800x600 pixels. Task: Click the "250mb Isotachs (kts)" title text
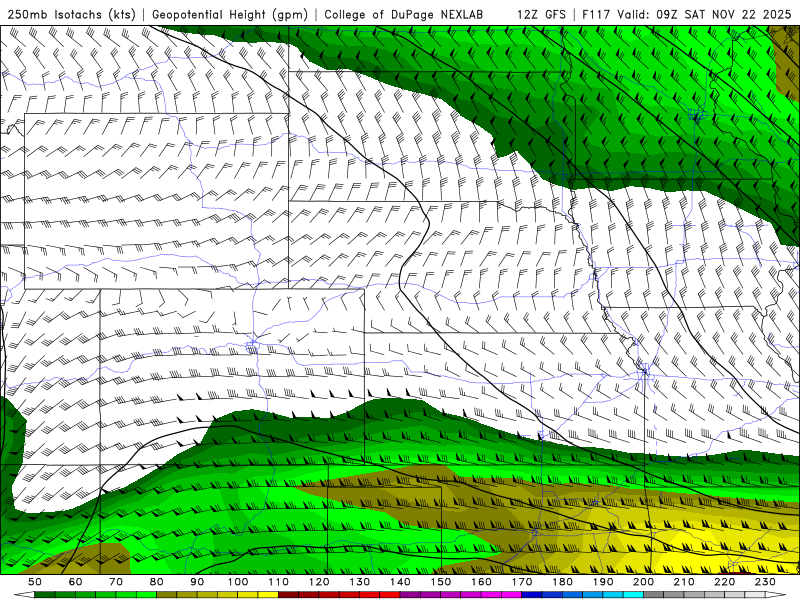(x=71, y=14)
